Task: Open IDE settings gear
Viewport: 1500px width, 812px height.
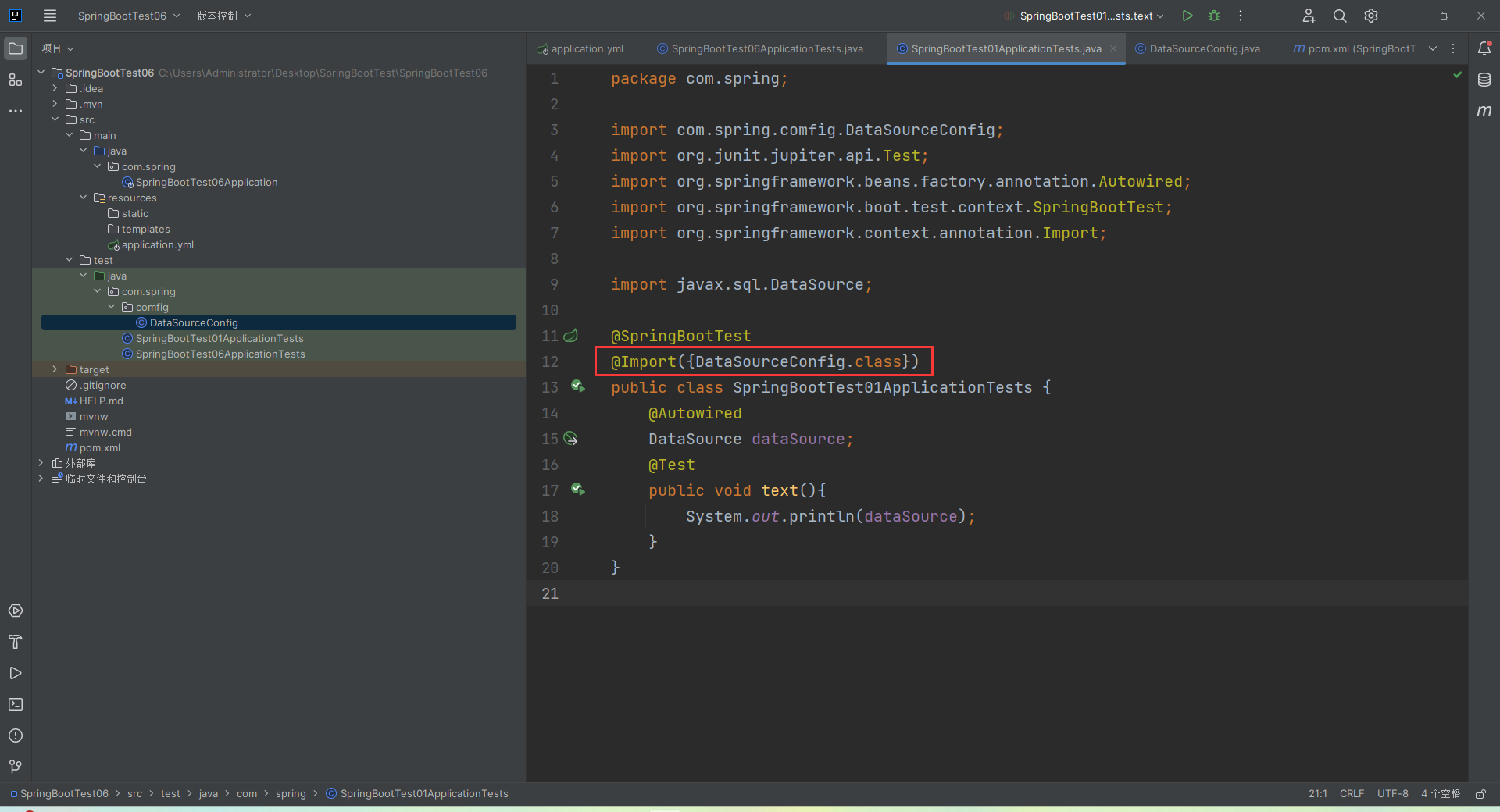Action: tap(1371, 16)
